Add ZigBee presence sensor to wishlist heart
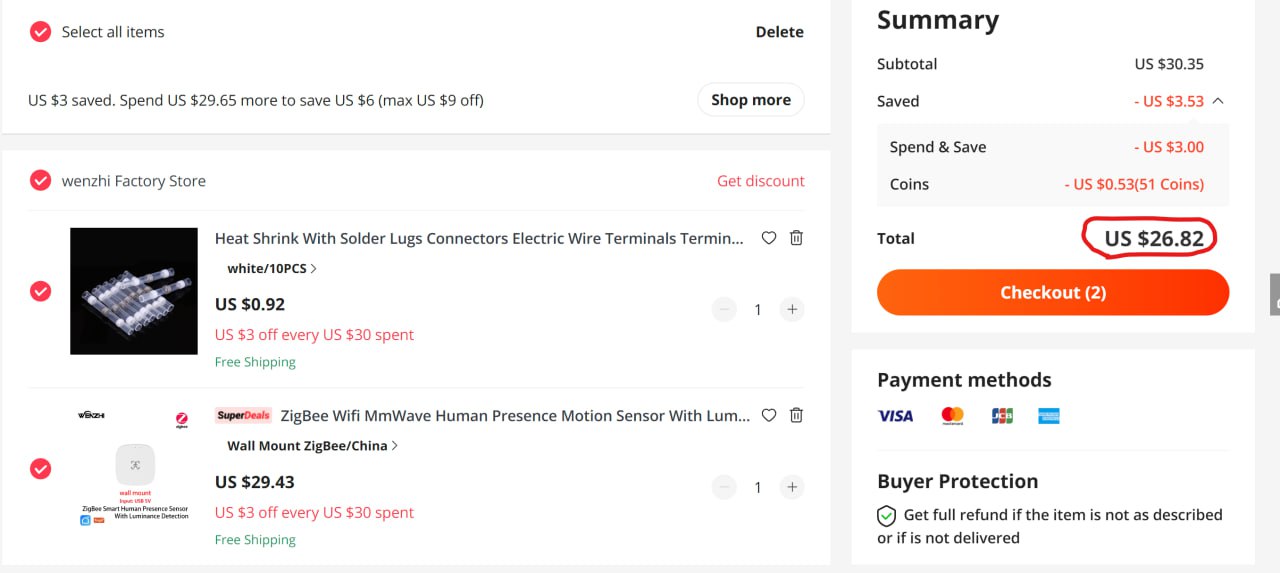Viewport: 1280px width, 573px height. (x=769, y=415)
